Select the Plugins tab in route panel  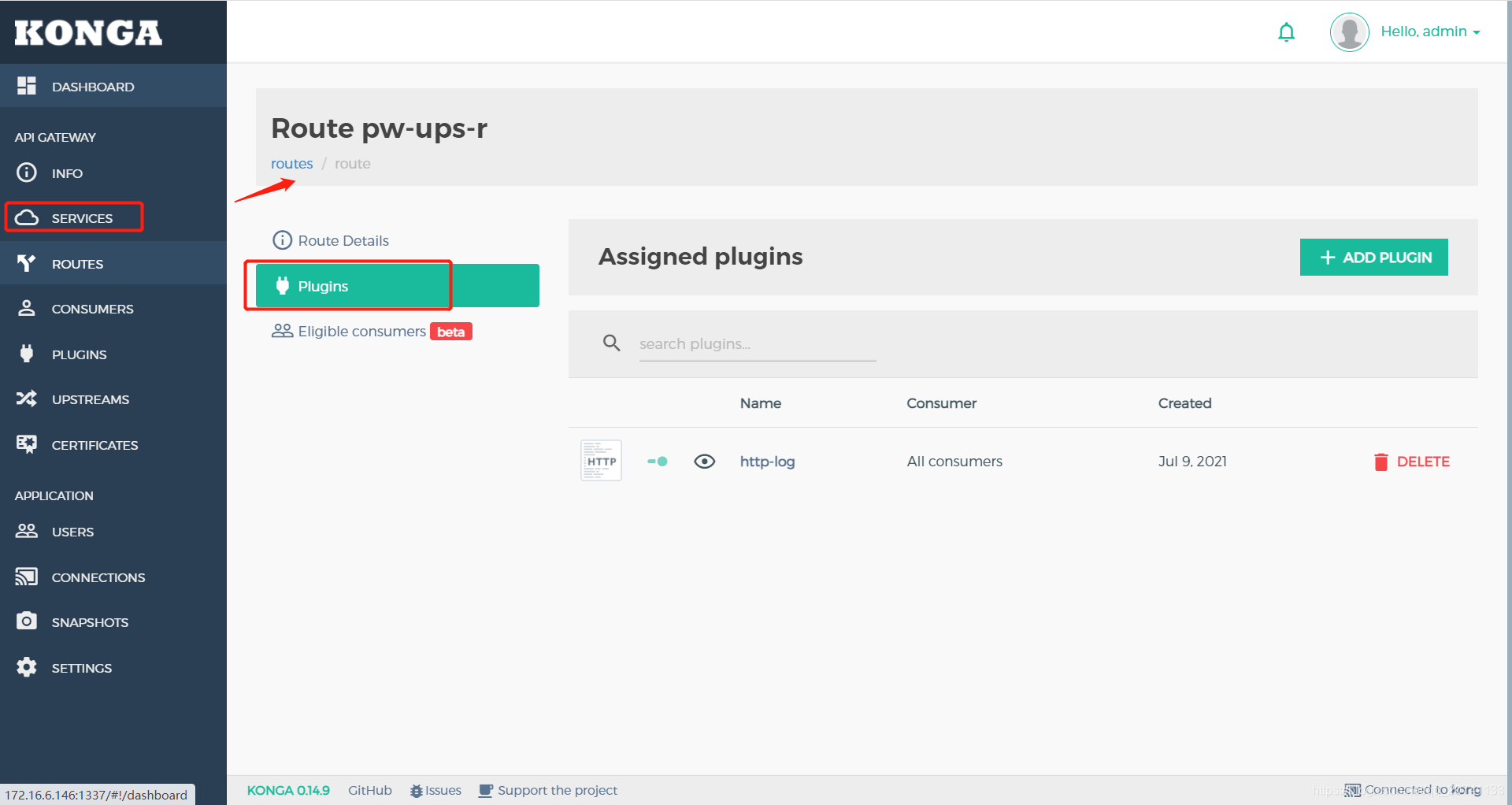(x=398, y=285)
